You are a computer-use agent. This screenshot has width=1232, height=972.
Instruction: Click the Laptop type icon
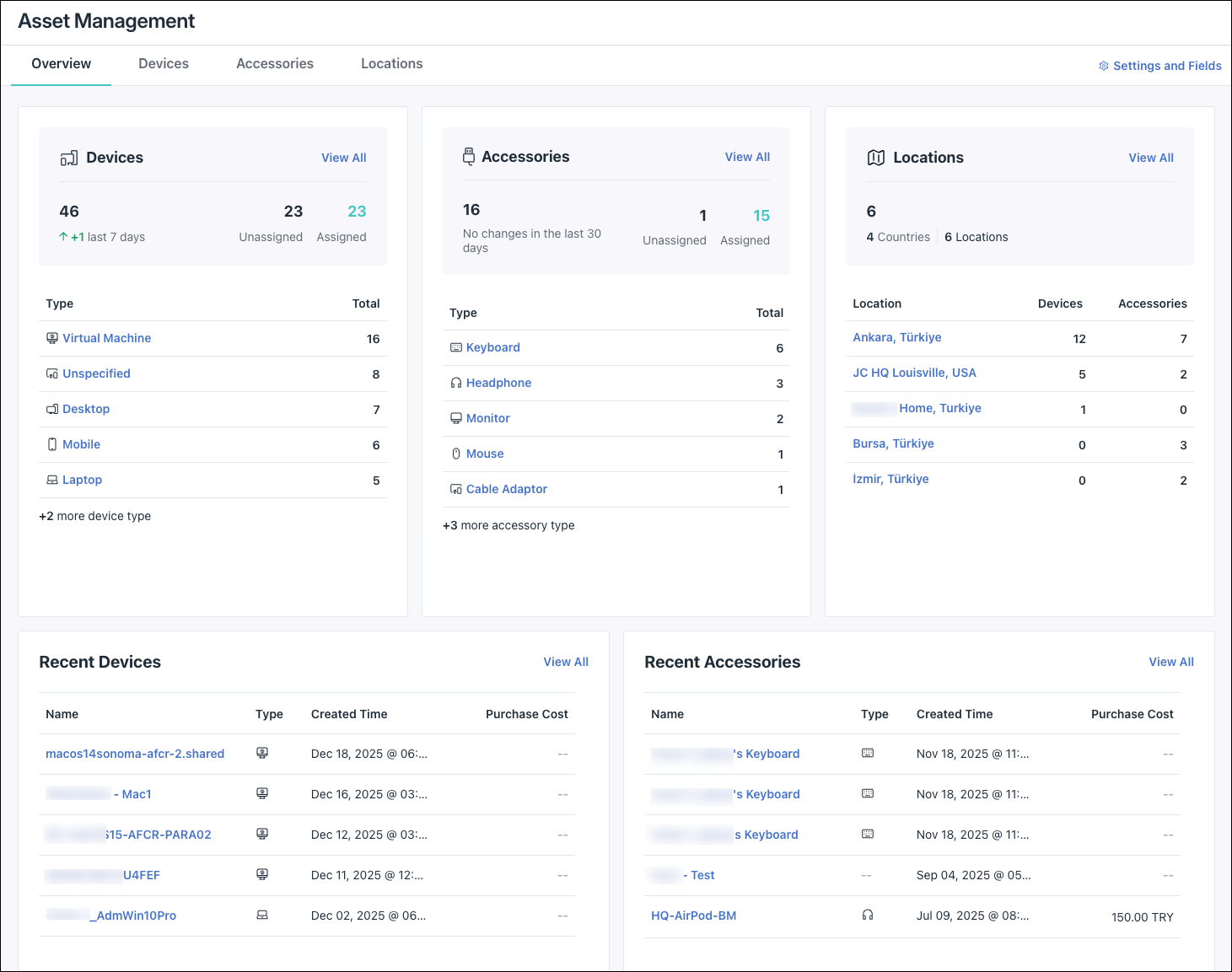(52, 479)
